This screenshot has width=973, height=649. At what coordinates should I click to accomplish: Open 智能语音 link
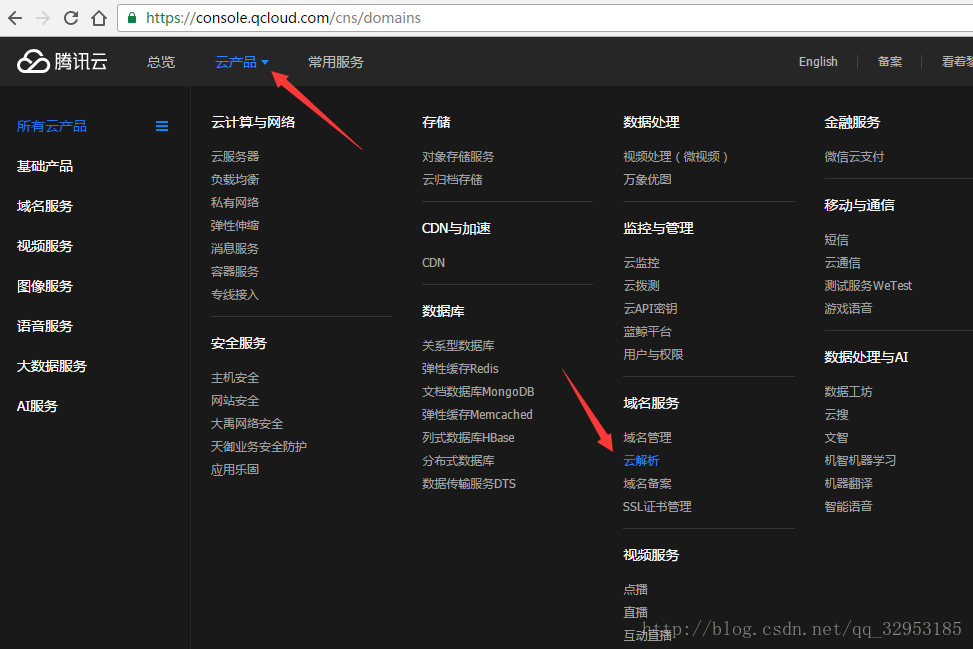point(848,506)
